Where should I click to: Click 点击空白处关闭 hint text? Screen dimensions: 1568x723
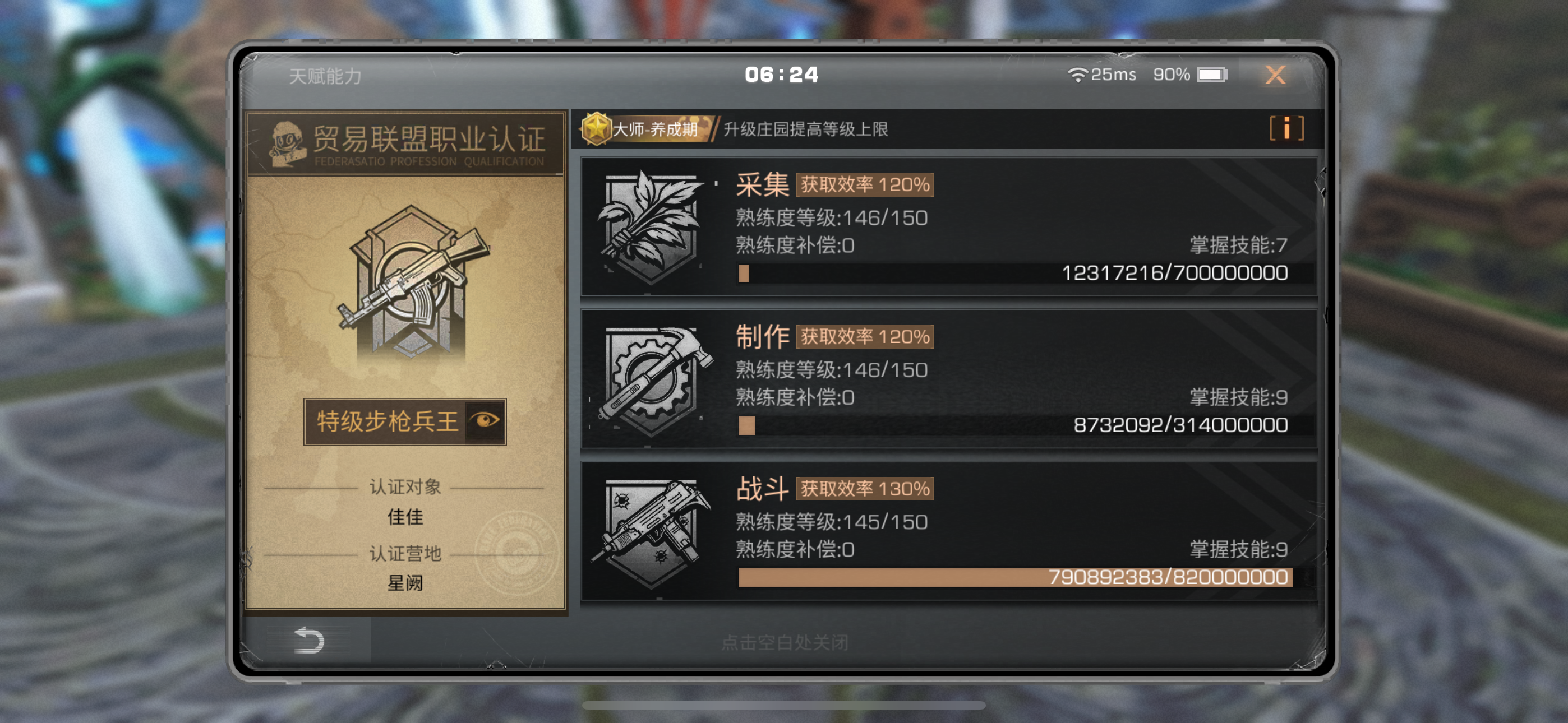tap(784, 642)
